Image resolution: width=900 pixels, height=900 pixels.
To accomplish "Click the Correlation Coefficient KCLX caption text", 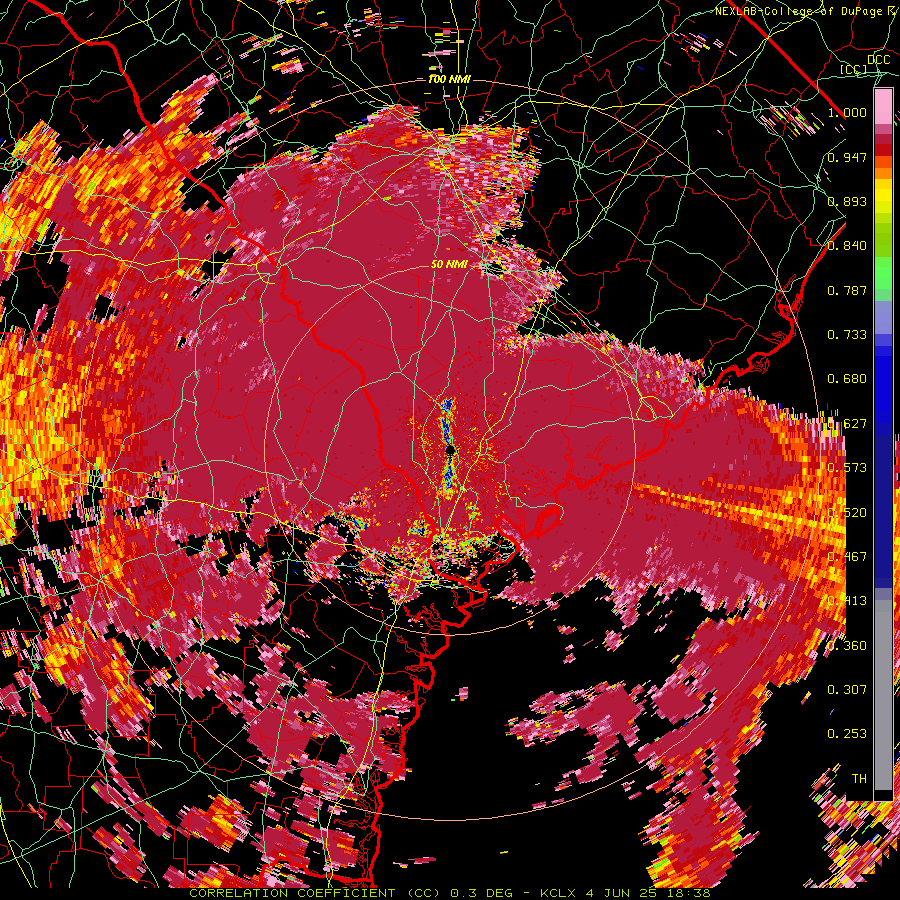I will click(450, 893).
